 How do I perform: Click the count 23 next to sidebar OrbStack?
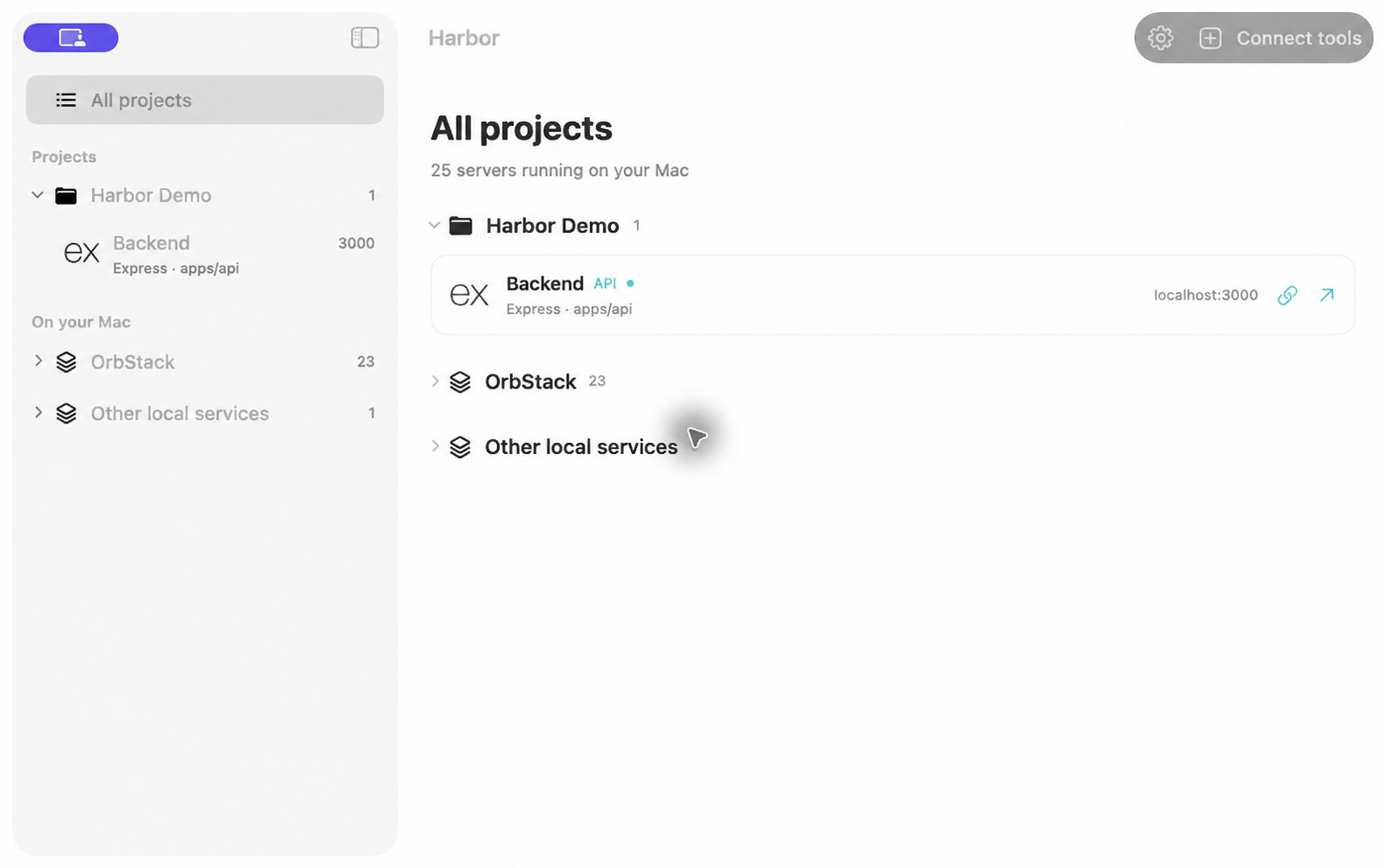pyautogui.click(x=366, y=361)
